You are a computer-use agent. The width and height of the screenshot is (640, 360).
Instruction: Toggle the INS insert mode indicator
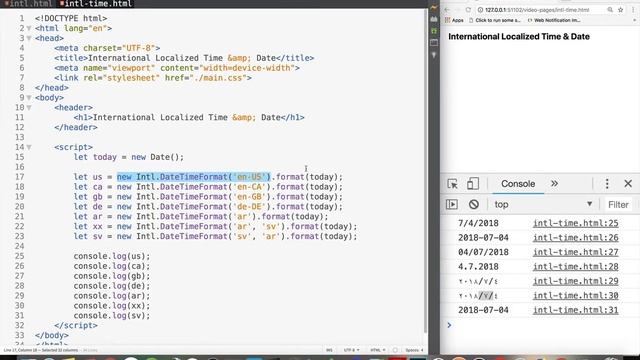click(x=329, y=350)
